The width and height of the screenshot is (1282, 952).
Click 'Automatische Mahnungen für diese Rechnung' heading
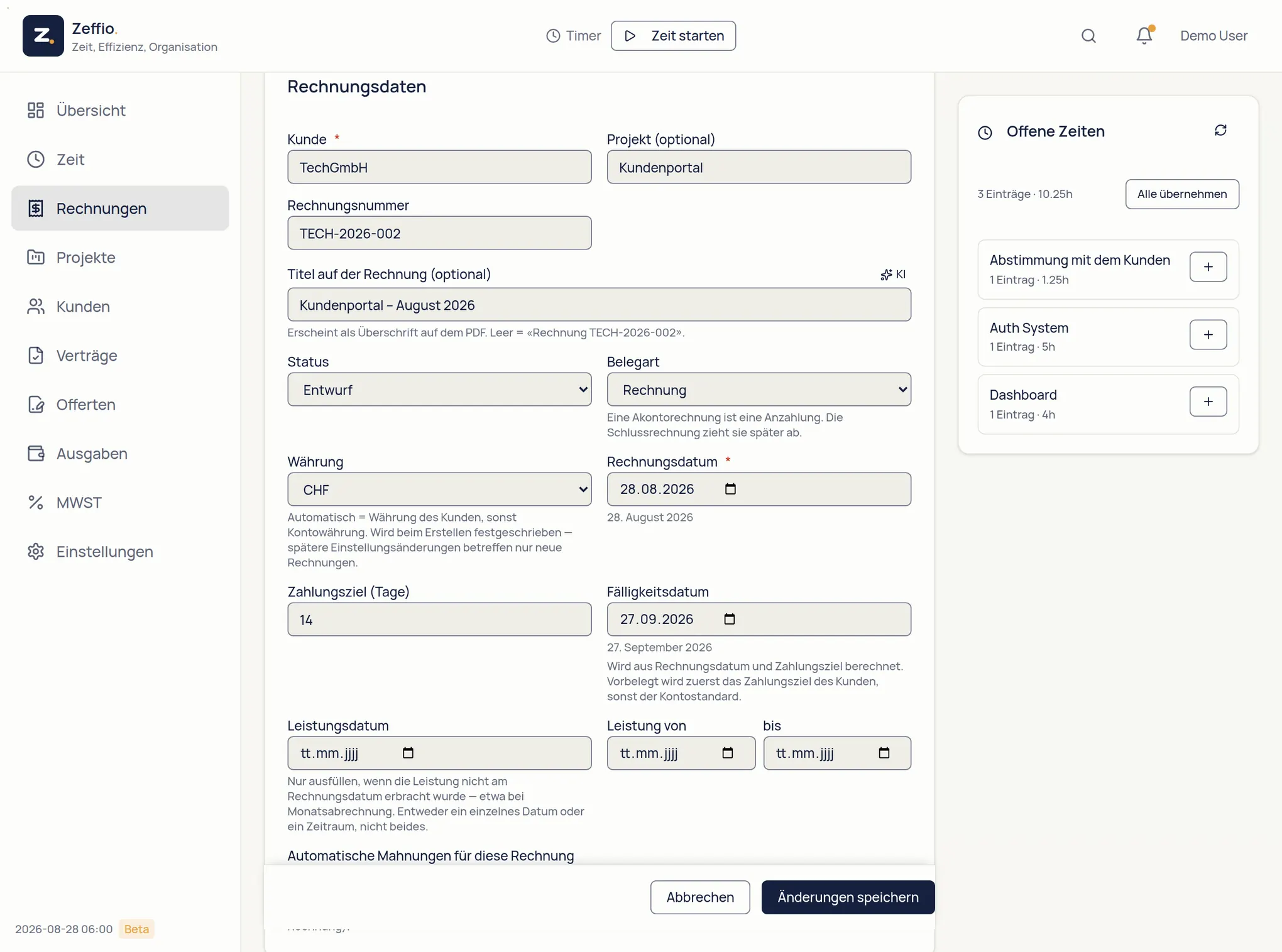click(430, 856)
